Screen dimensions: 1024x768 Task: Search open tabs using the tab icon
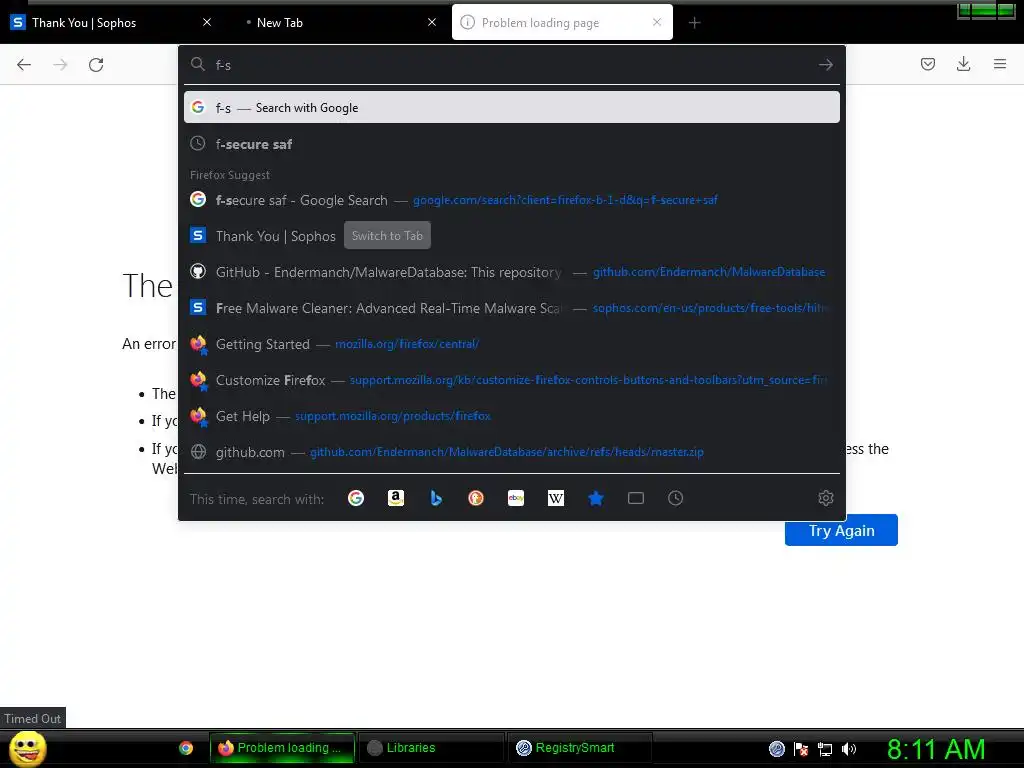click(x=636, y=498)
